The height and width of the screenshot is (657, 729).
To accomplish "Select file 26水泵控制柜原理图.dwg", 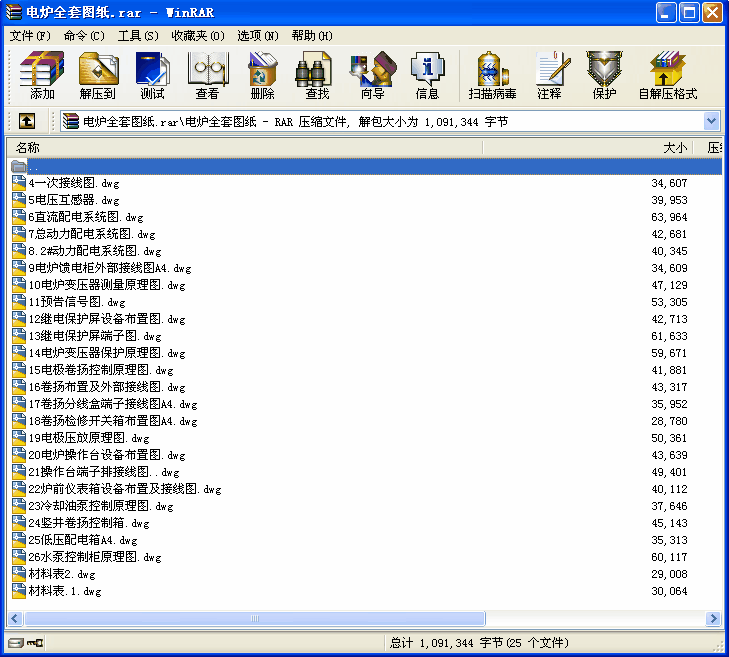I will pyautogui.click(x=95, y=557).
